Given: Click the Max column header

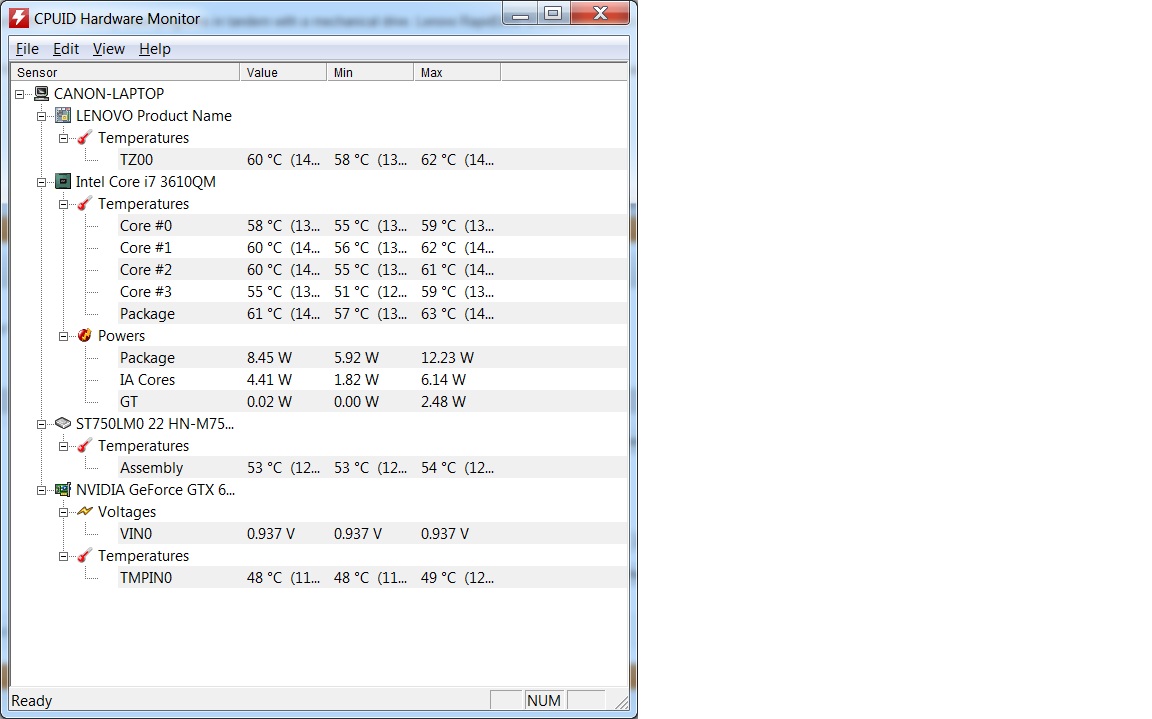Looking at the screenshot, I should click(457, 72).
